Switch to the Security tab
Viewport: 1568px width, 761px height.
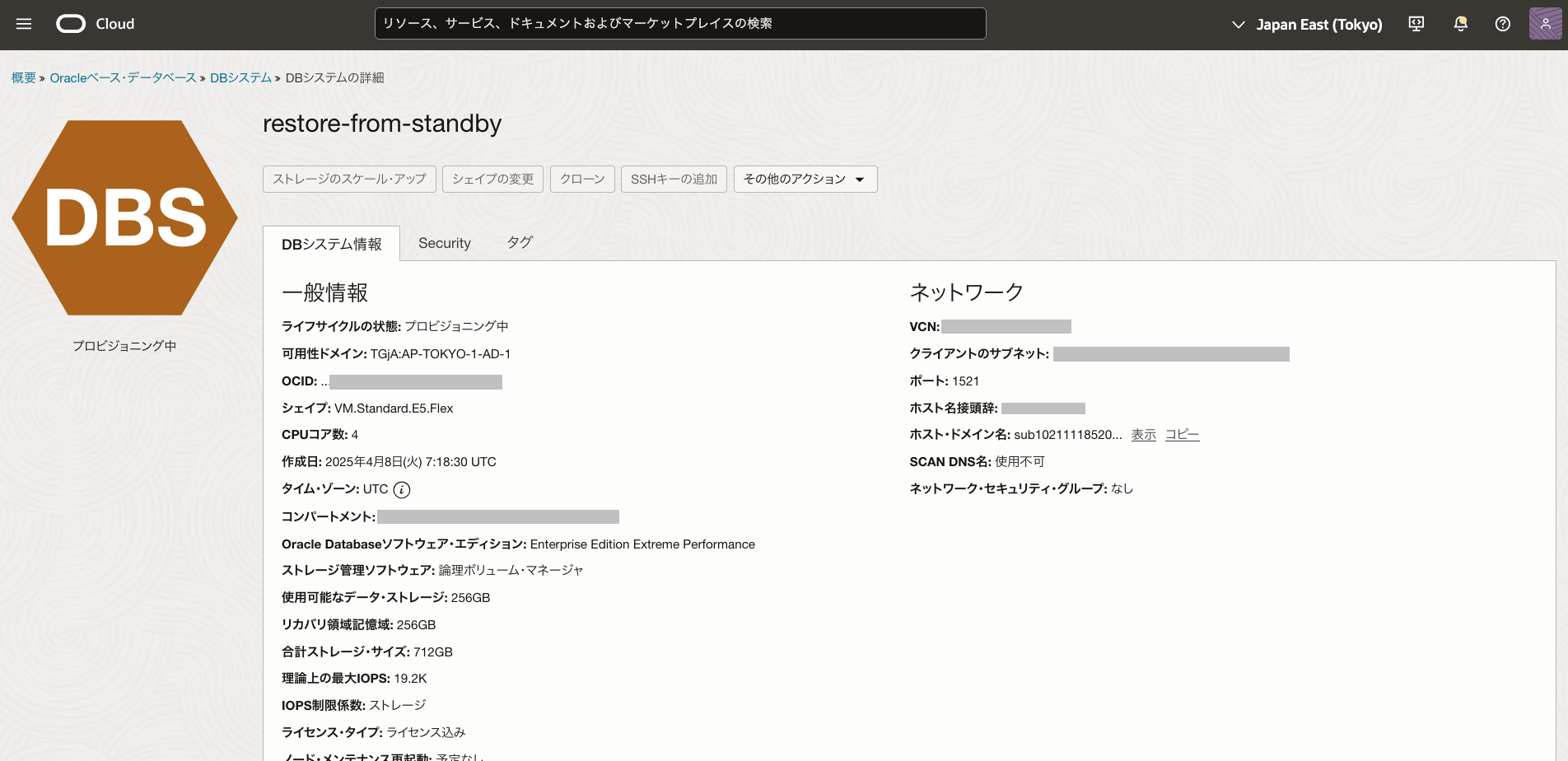coord(444,244)
